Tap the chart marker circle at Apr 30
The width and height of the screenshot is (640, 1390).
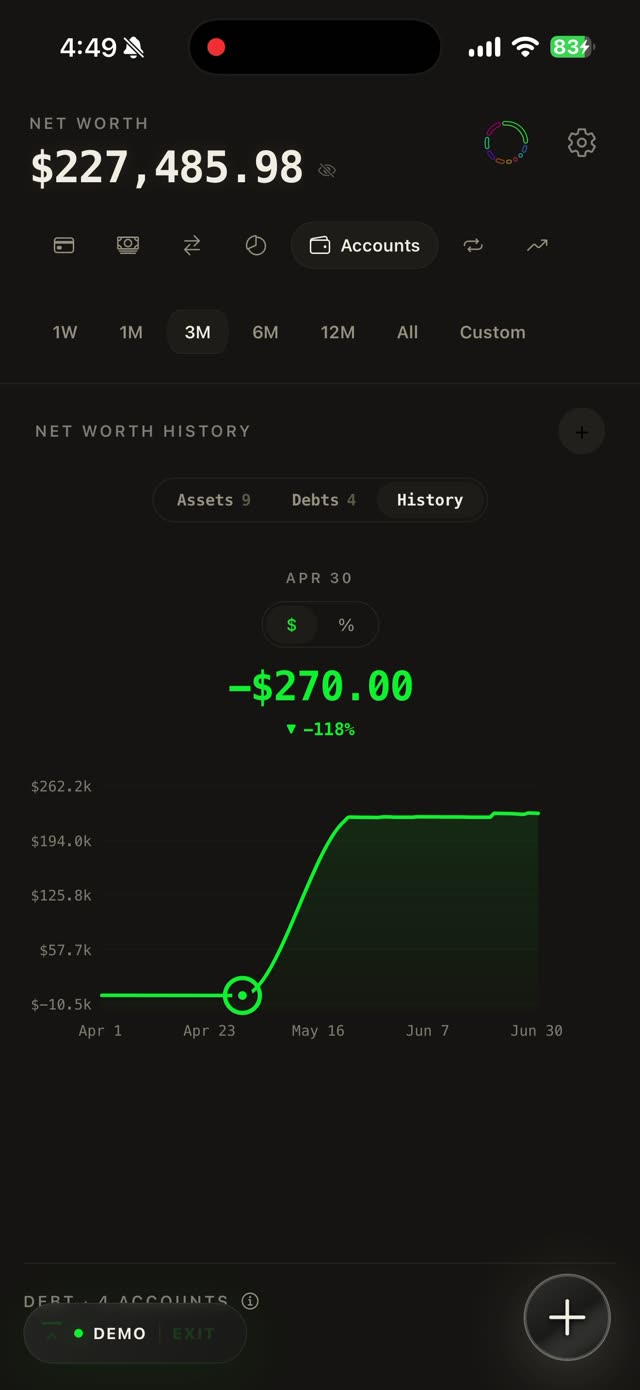click(x=242, y=995)
